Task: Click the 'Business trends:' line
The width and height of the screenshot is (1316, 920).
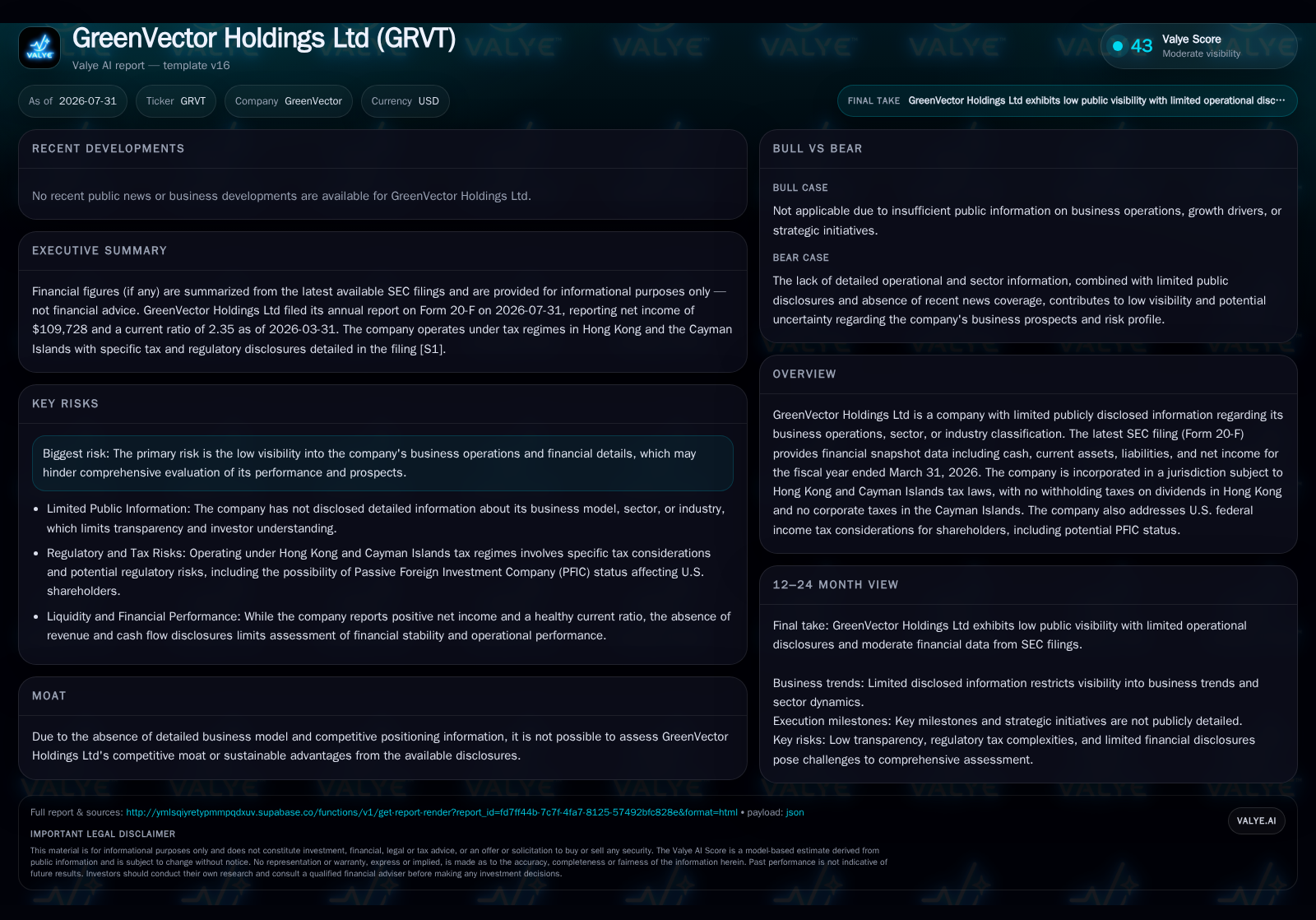Action: click(1016, 693)
